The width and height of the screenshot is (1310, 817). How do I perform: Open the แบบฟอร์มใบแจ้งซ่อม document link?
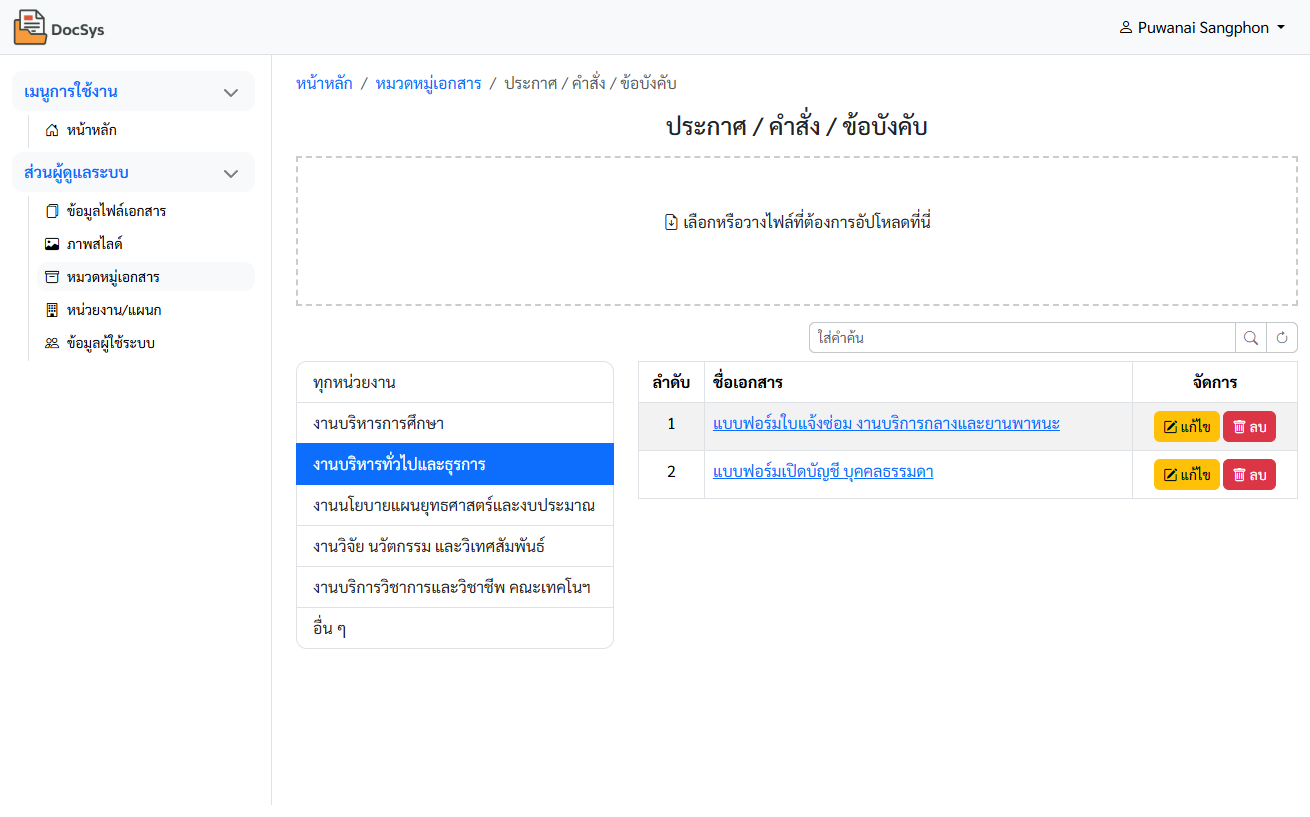(x=885, y=424)
